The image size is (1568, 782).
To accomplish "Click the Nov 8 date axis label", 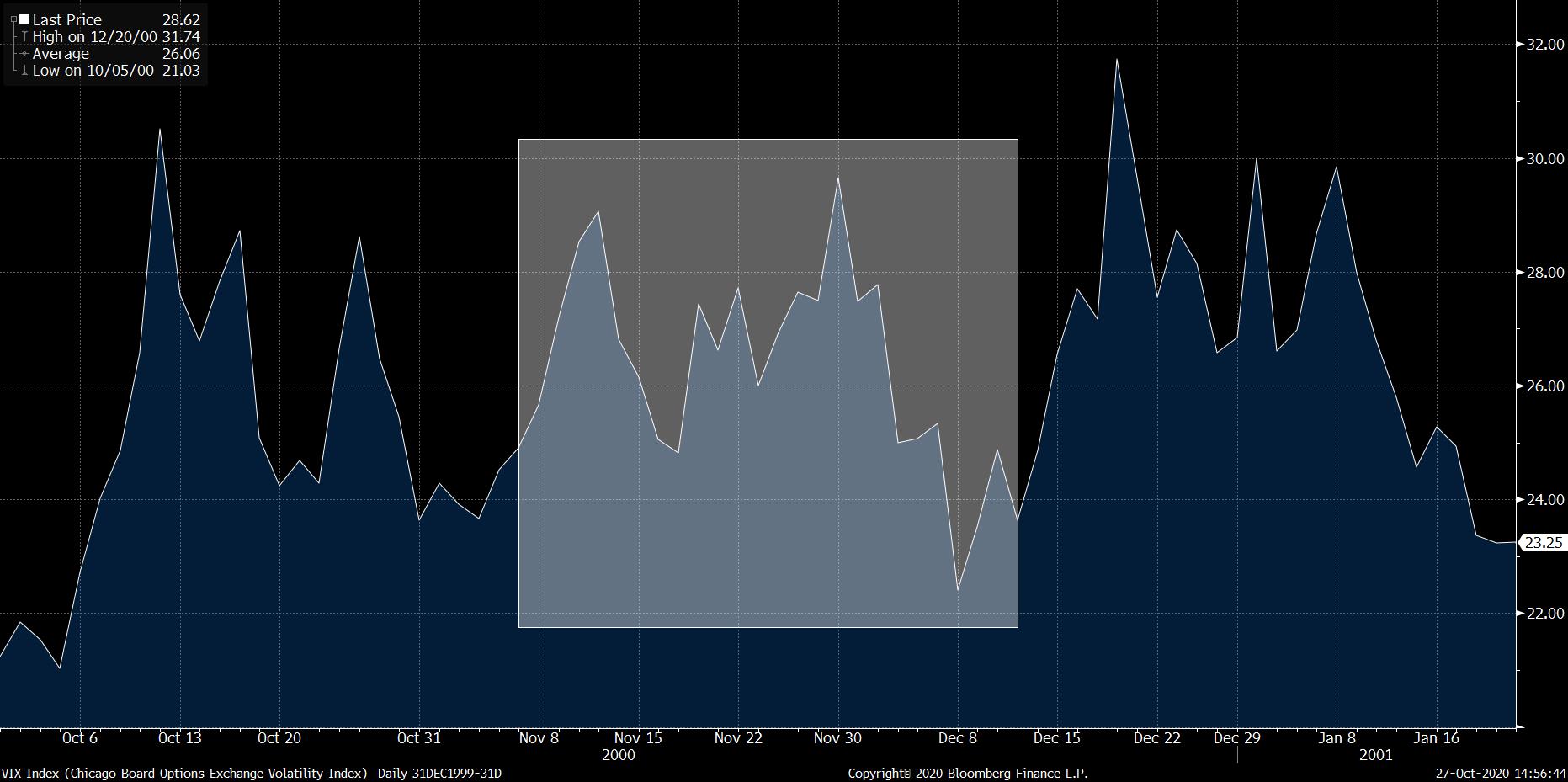I will coord(539,738).
